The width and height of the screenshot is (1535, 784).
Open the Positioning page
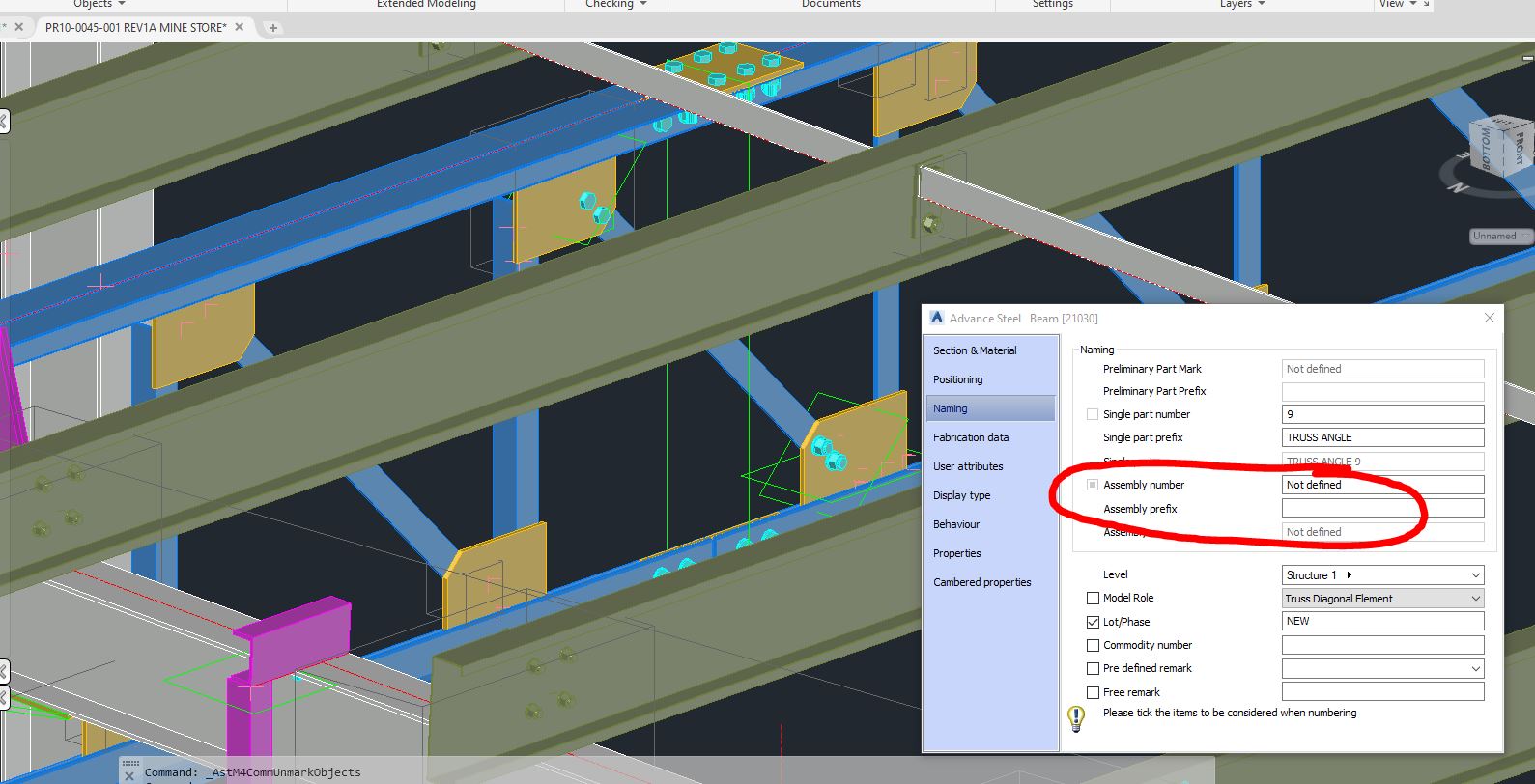coord(990,379)
